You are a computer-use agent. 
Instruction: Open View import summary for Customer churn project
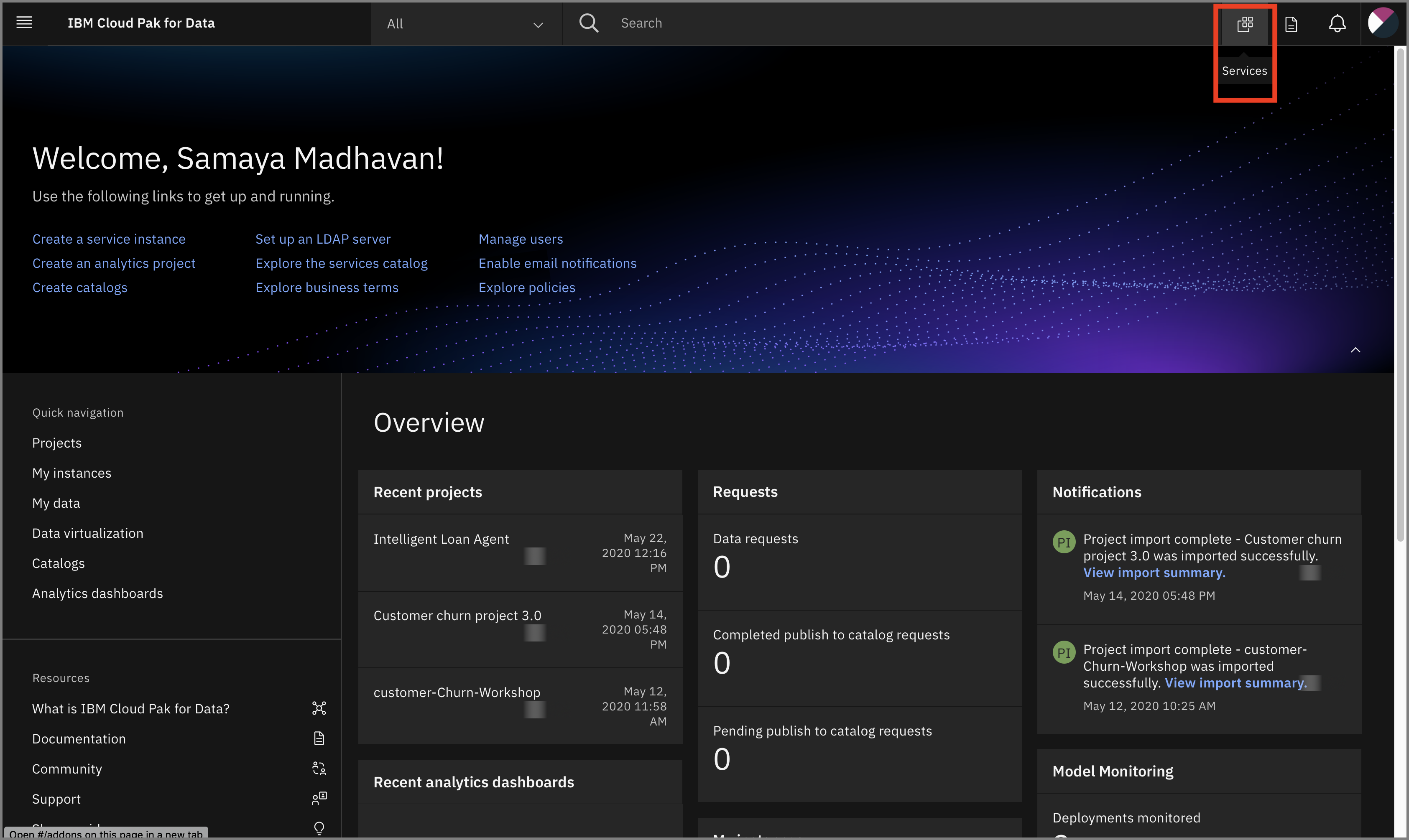(1155, 573)
